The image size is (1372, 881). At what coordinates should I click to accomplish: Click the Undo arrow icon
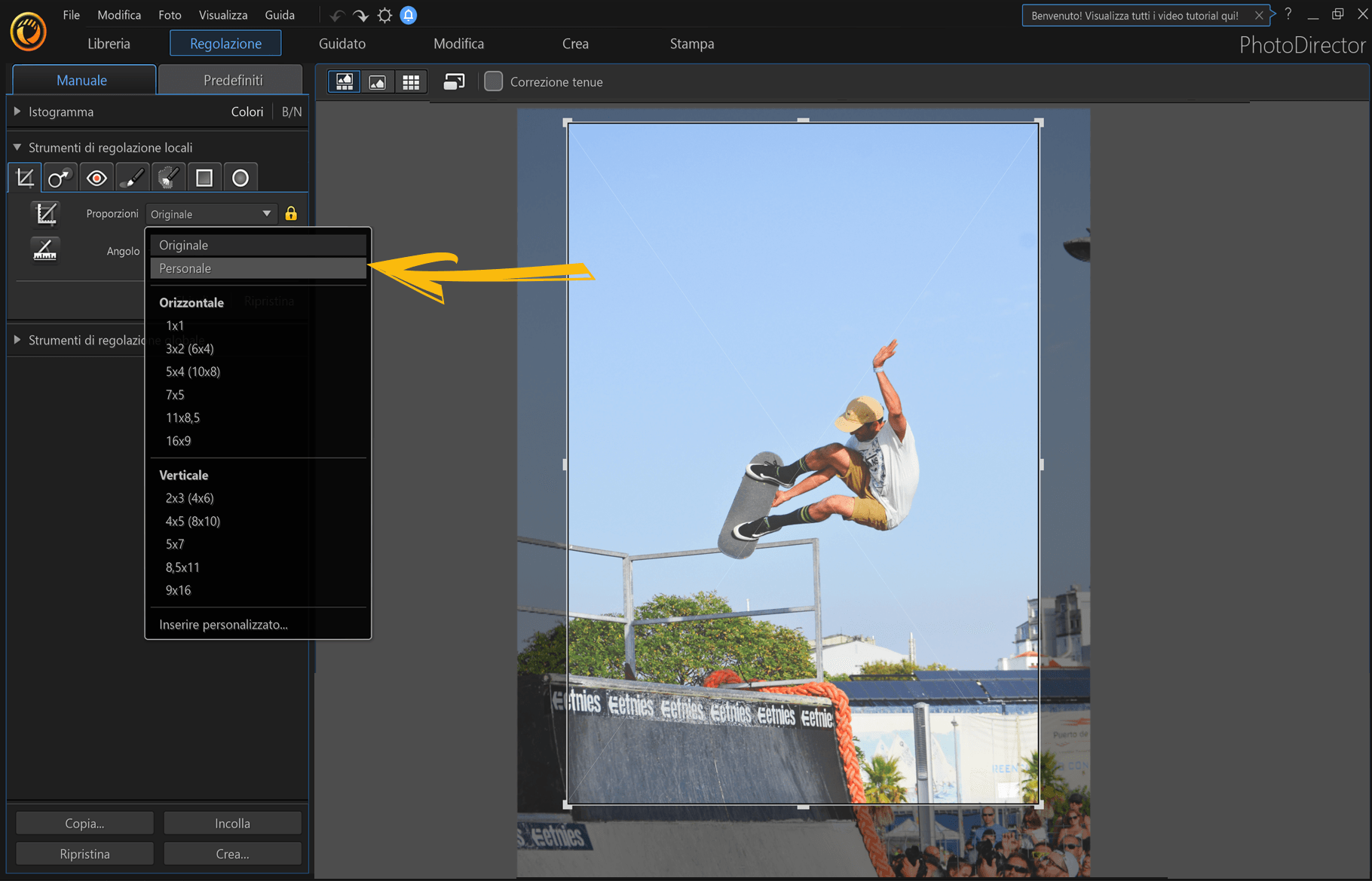336,15
